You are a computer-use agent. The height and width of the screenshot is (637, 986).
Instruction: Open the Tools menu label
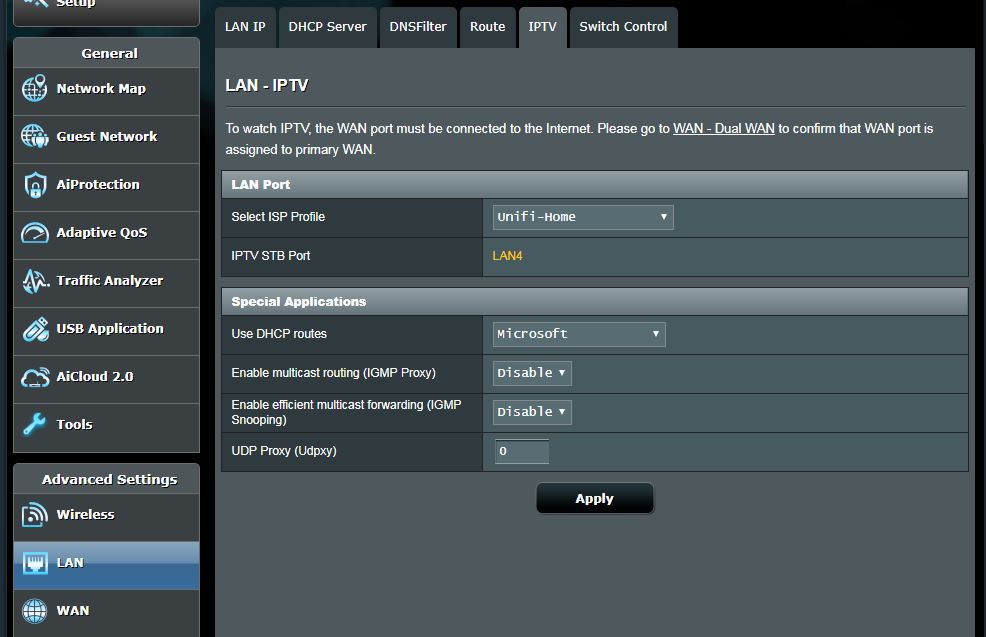click(74, 424)
